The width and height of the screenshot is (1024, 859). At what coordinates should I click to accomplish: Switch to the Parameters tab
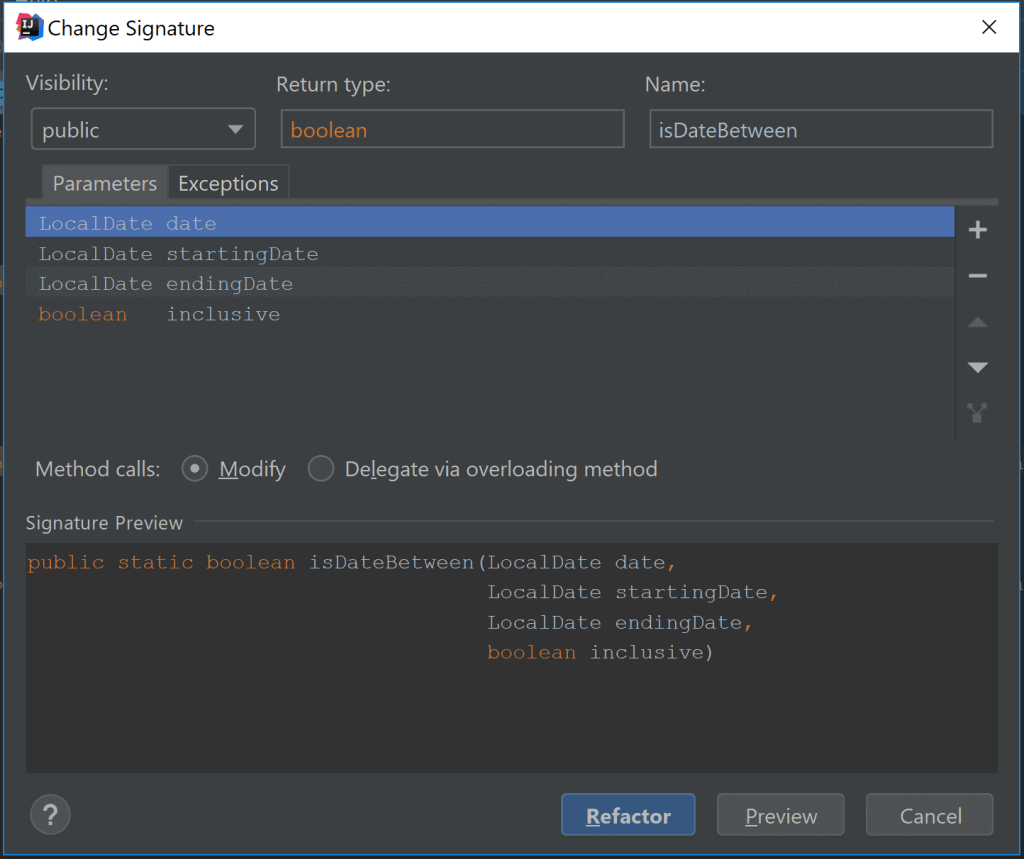pyautogui.click(x=104, y=184)
